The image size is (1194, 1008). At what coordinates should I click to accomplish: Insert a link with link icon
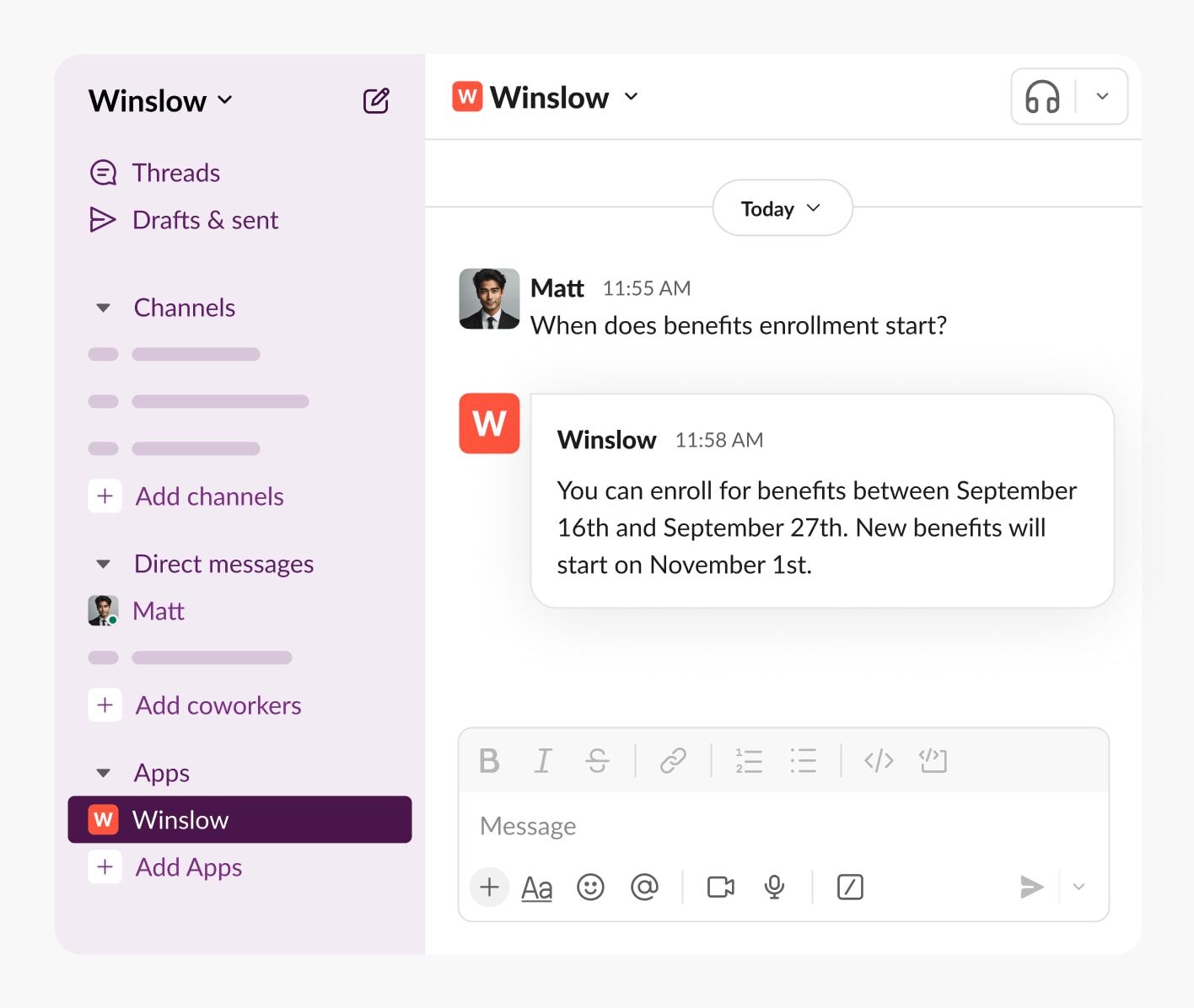tap(673, 761)
